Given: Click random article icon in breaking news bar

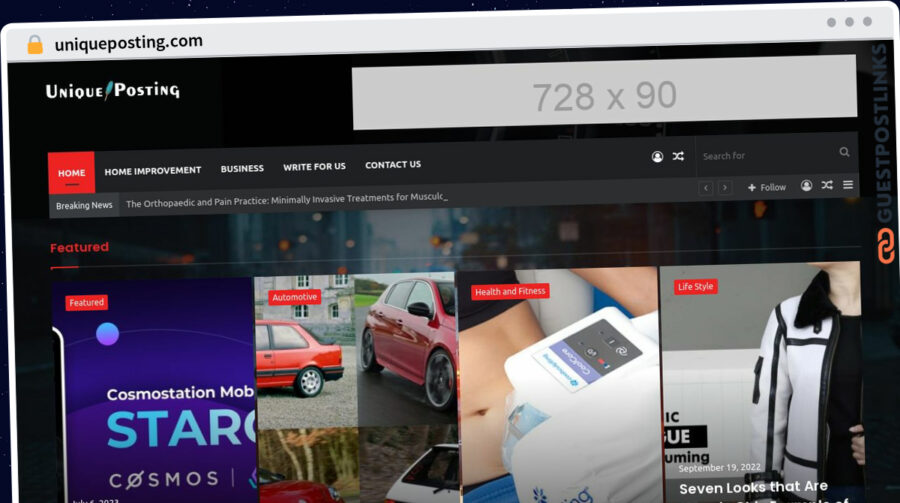Looking at the screenshot, I should [x=827, y=185].
